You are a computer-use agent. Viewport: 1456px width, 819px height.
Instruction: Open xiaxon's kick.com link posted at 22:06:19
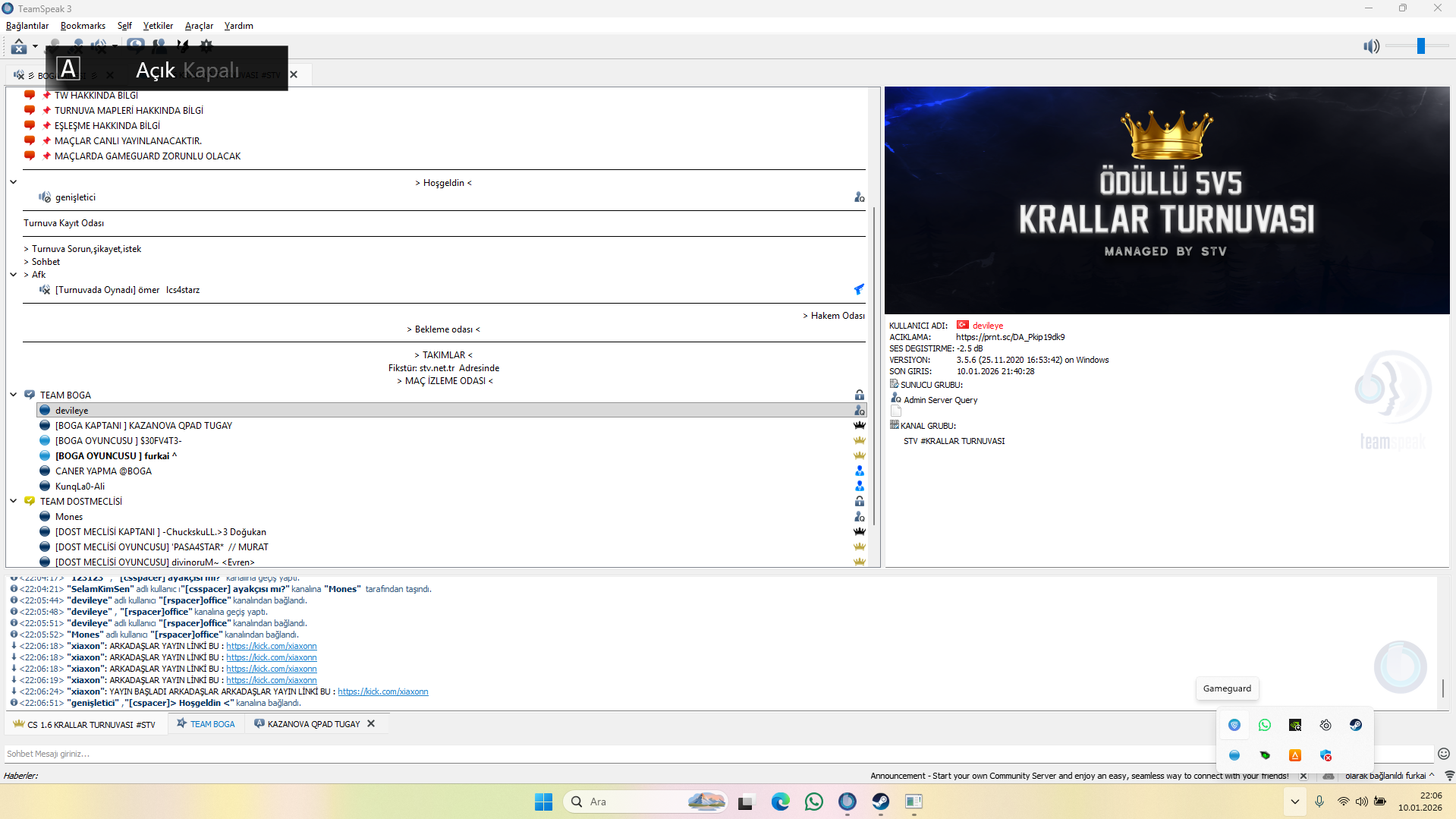[x=271, y=680]
